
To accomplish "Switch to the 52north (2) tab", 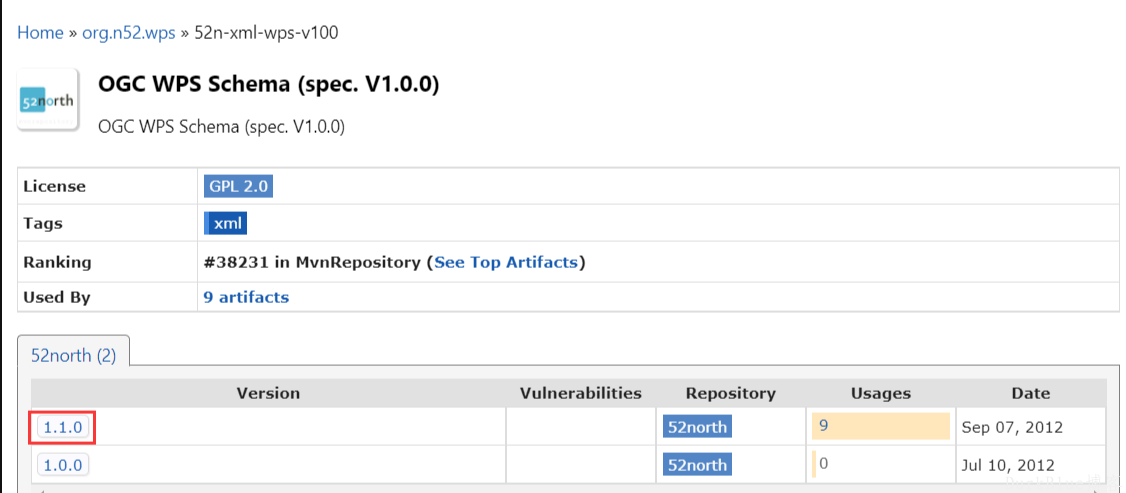I will (x=73, y=355).
